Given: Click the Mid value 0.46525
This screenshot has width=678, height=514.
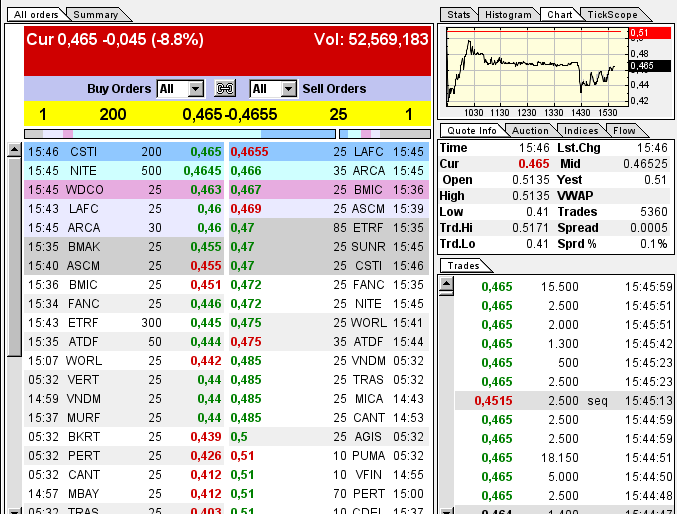Looking at the screenshot, I should tap(645, 164).
